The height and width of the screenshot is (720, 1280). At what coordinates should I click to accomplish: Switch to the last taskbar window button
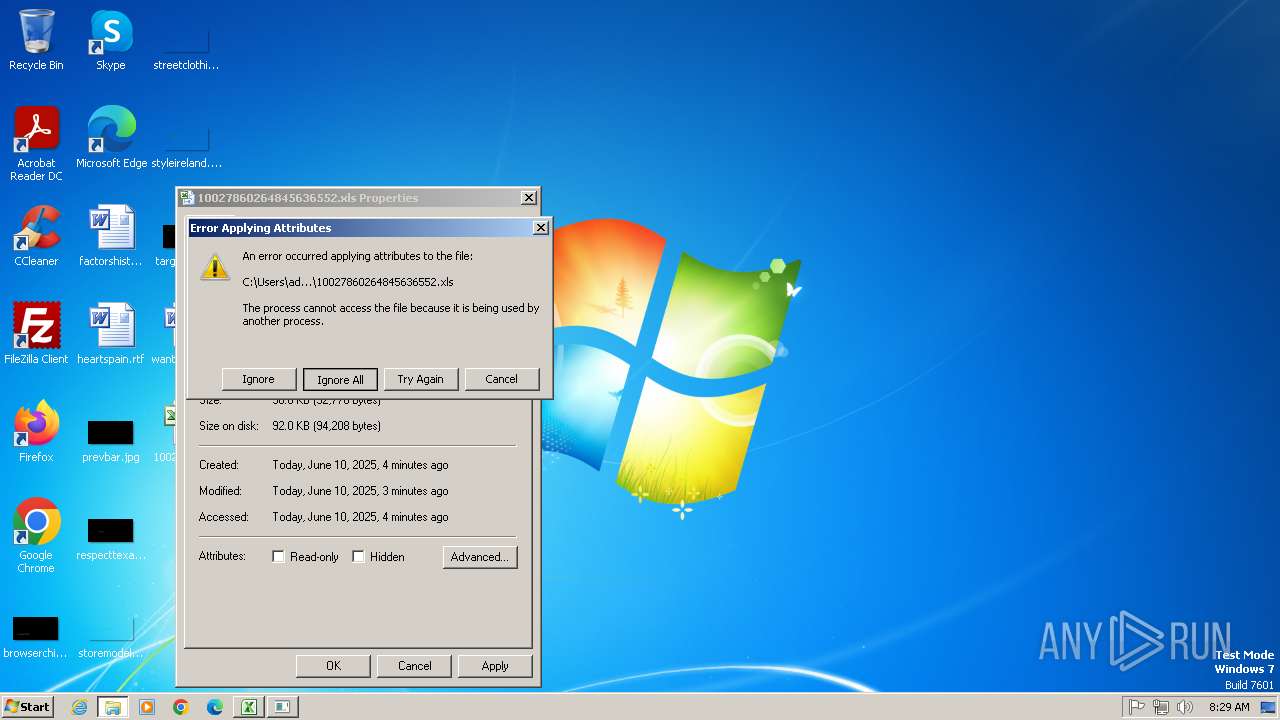tap(283, 707)
